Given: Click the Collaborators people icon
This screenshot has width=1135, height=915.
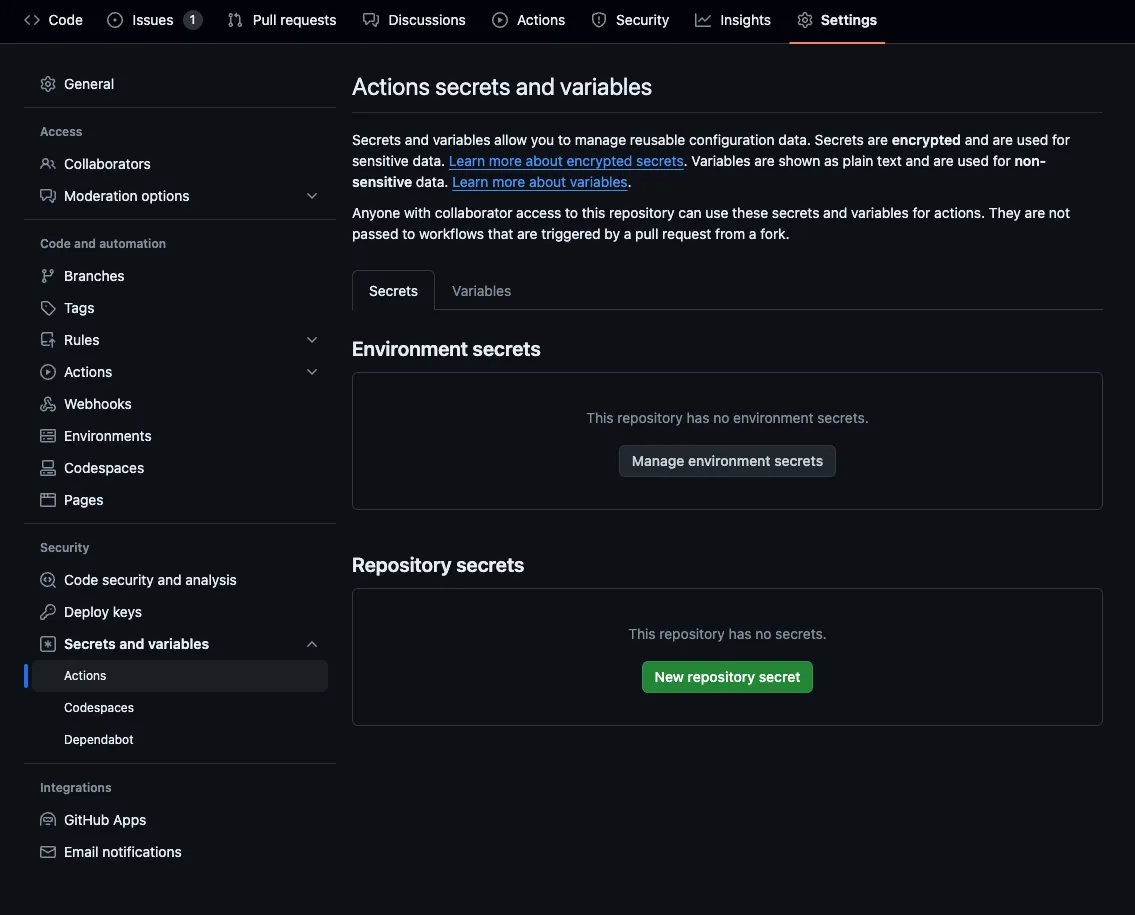Looking at the screenshot, I should pyautogui.click(x=48, y=164).
